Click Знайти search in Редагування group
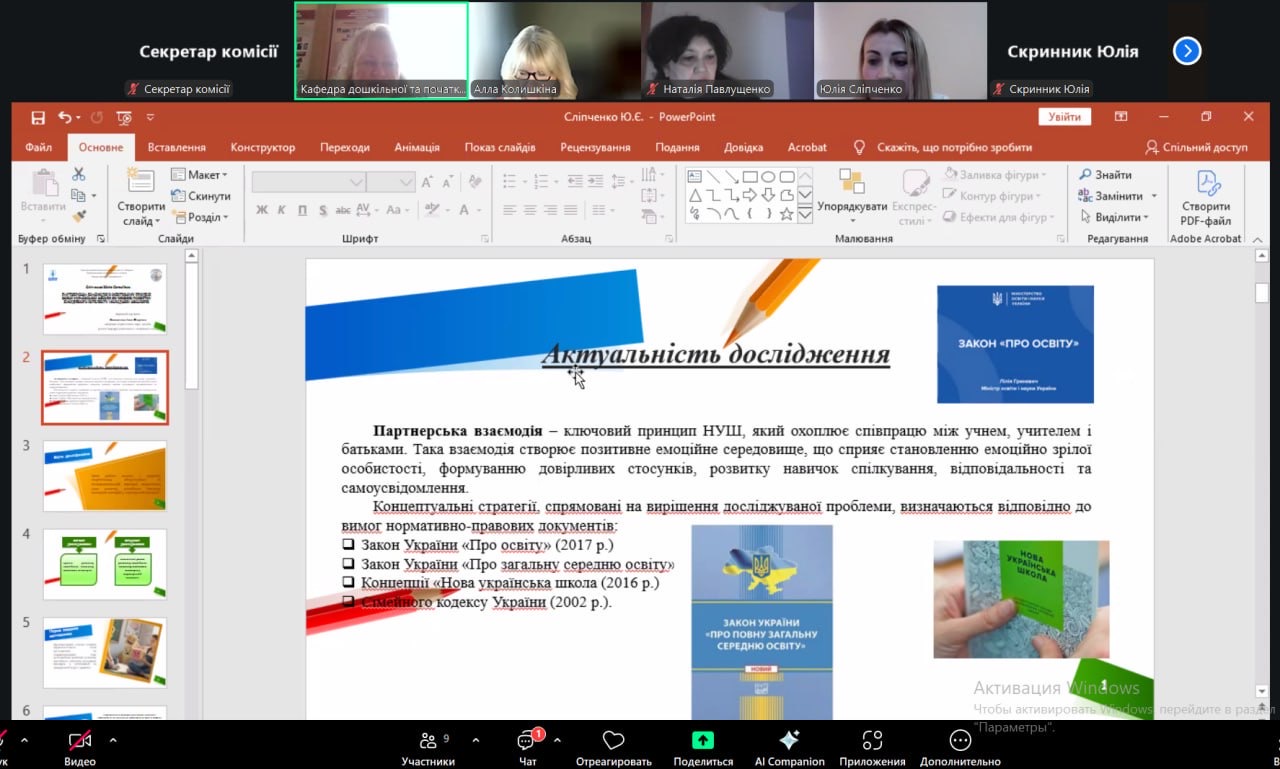This screenshot has width=1280, height=769. coord(1106,175)
